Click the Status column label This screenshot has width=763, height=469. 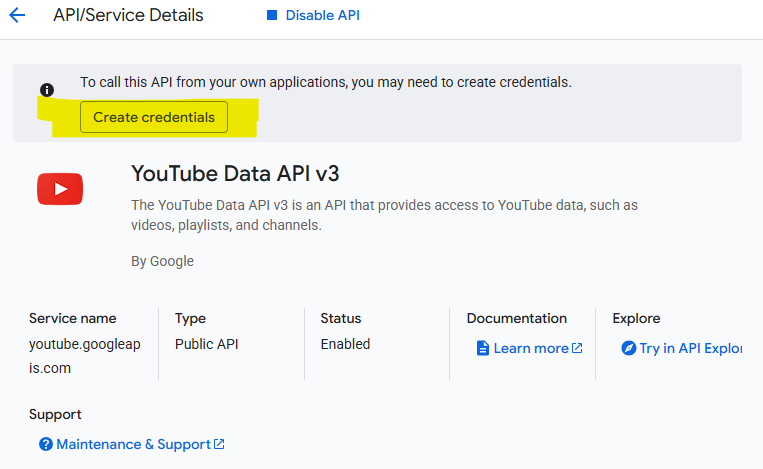pyautogui.click(x=341, y=318)
